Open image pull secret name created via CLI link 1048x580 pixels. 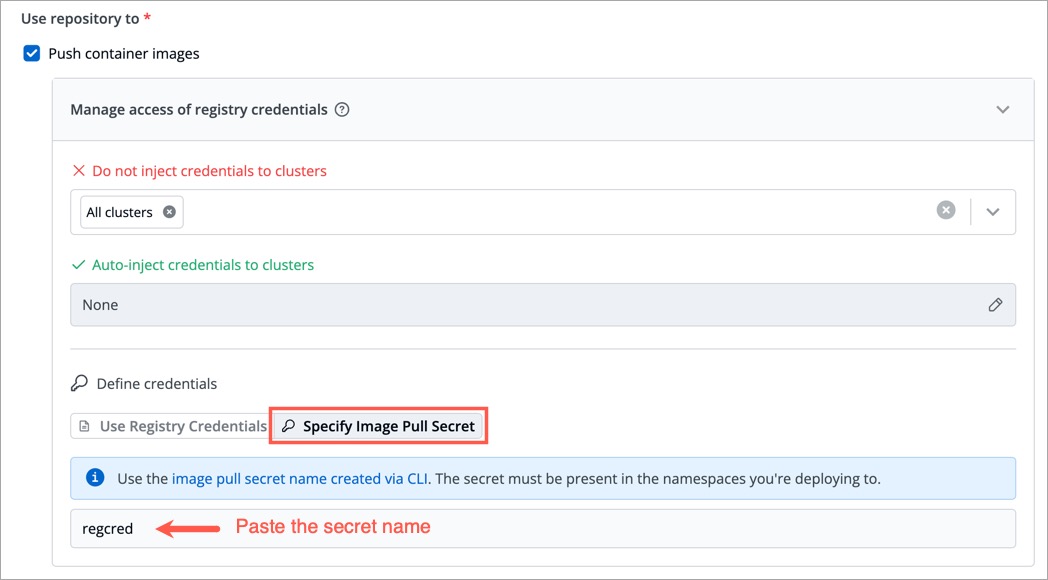point(300,479)
